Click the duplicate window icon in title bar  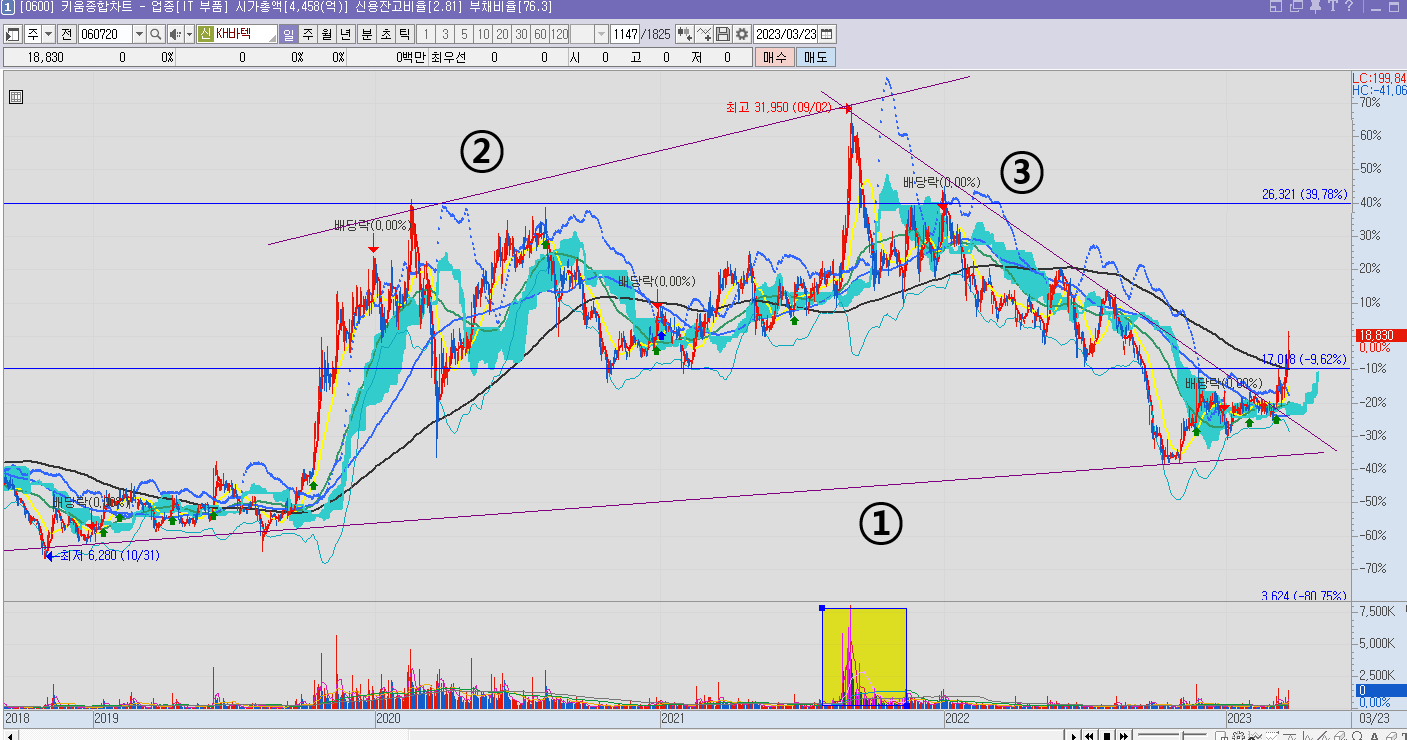tap(1296, 7)
